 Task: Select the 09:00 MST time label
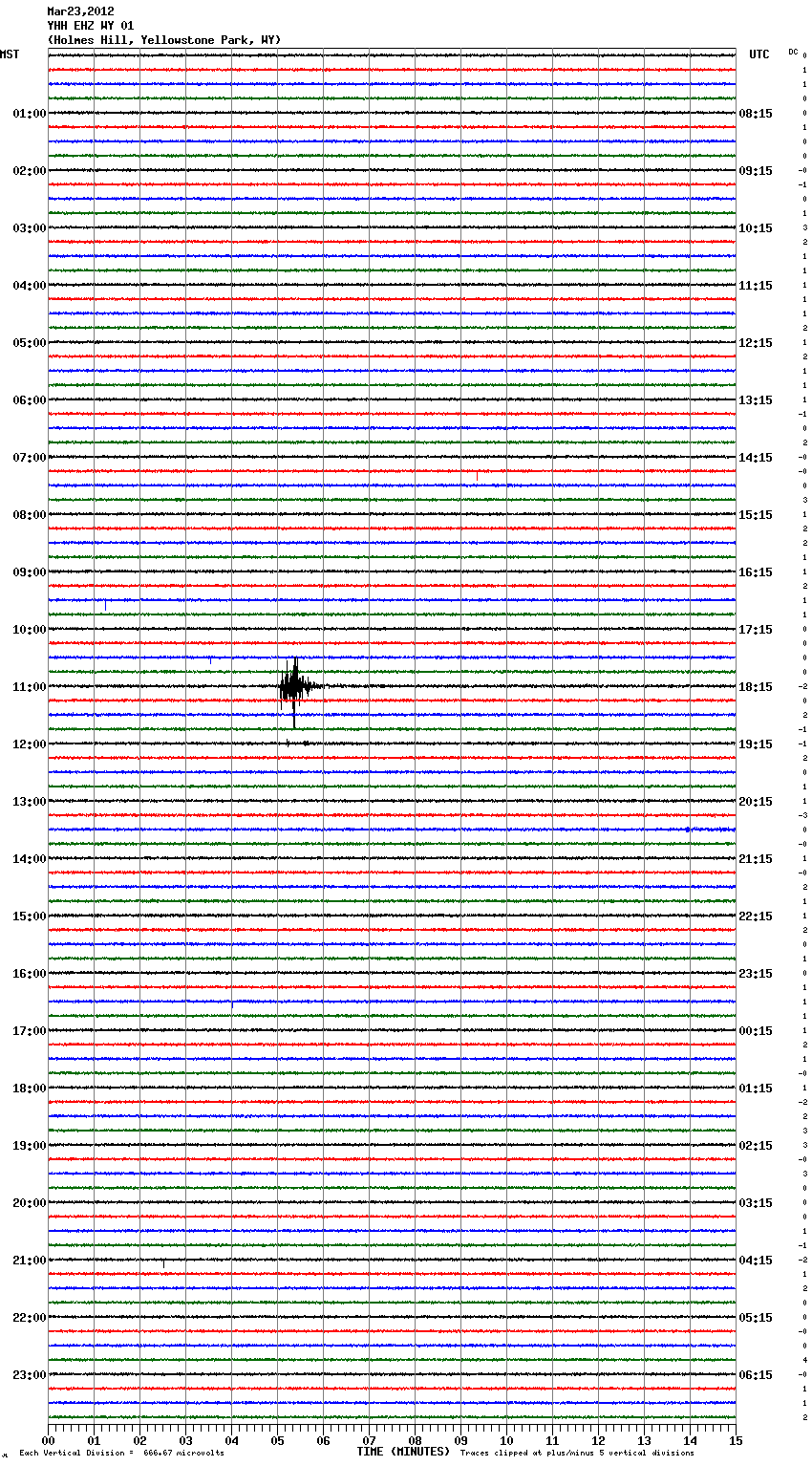click(x=30, y=572)
